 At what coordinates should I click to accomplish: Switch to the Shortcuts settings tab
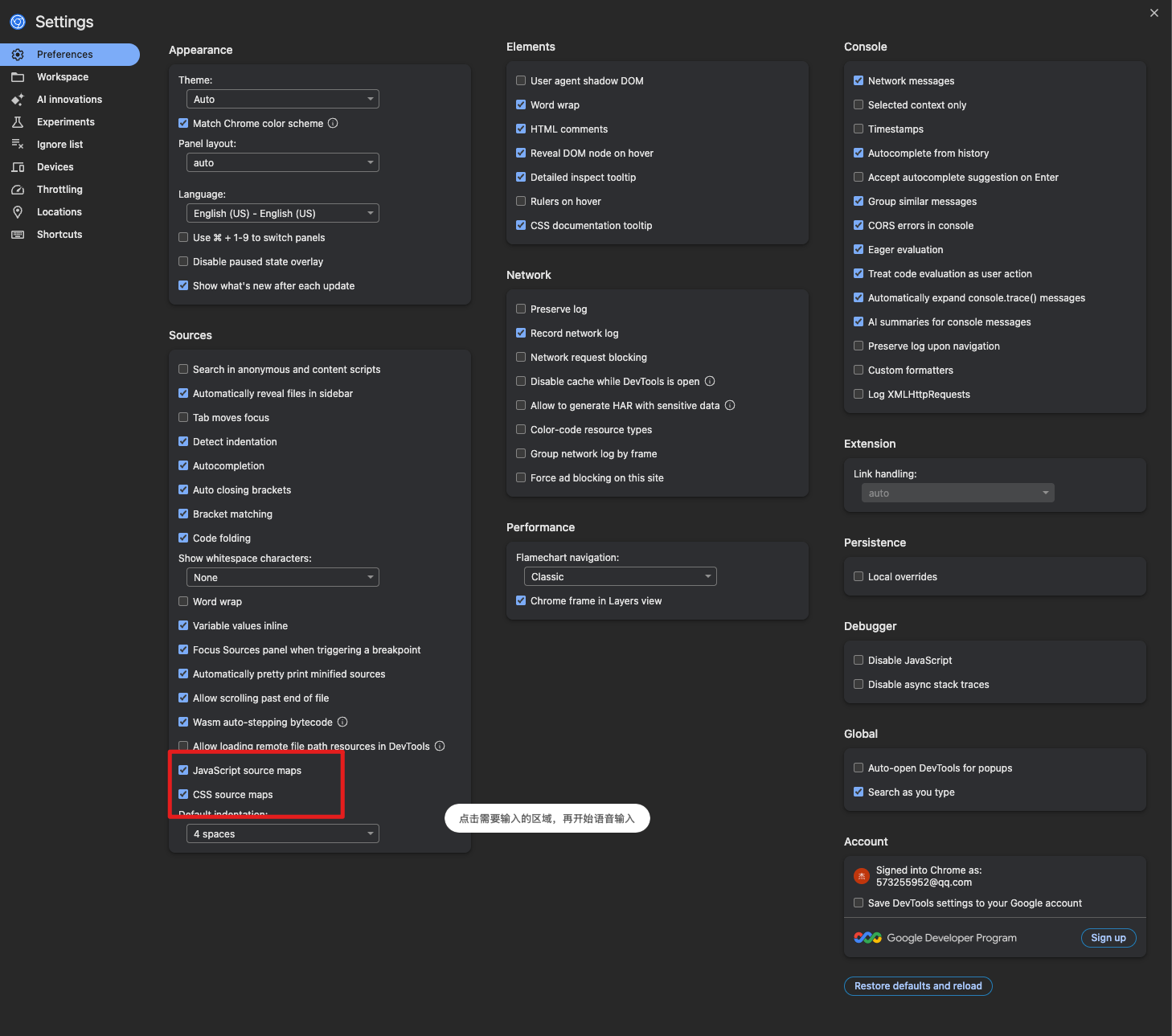tap(59, 235)
